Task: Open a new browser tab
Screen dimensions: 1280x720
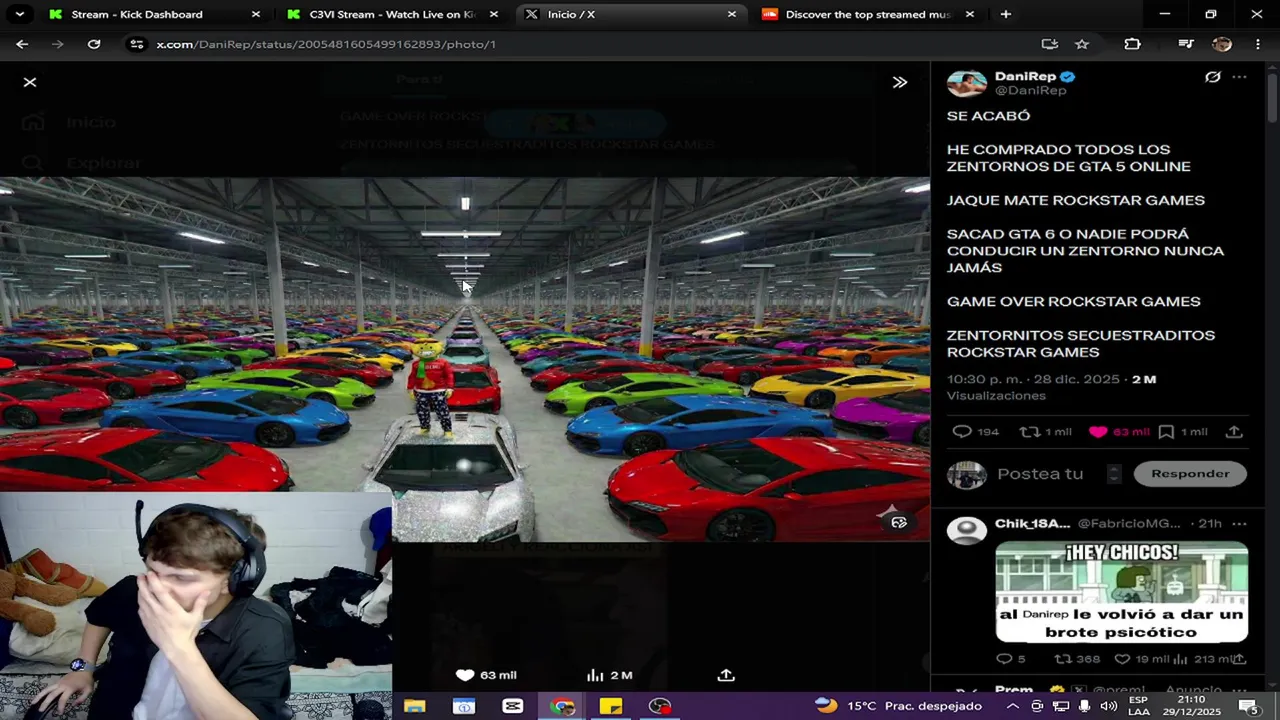Action: (x=1005, y=14)
